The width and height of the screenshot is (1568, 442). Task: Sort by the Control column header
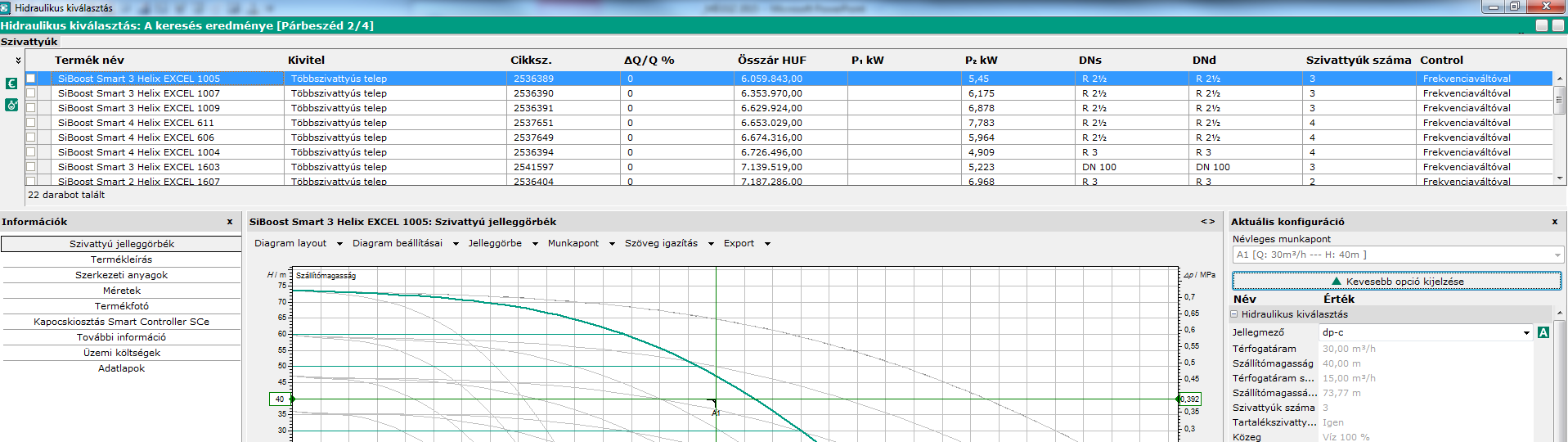coord(1441,60)
